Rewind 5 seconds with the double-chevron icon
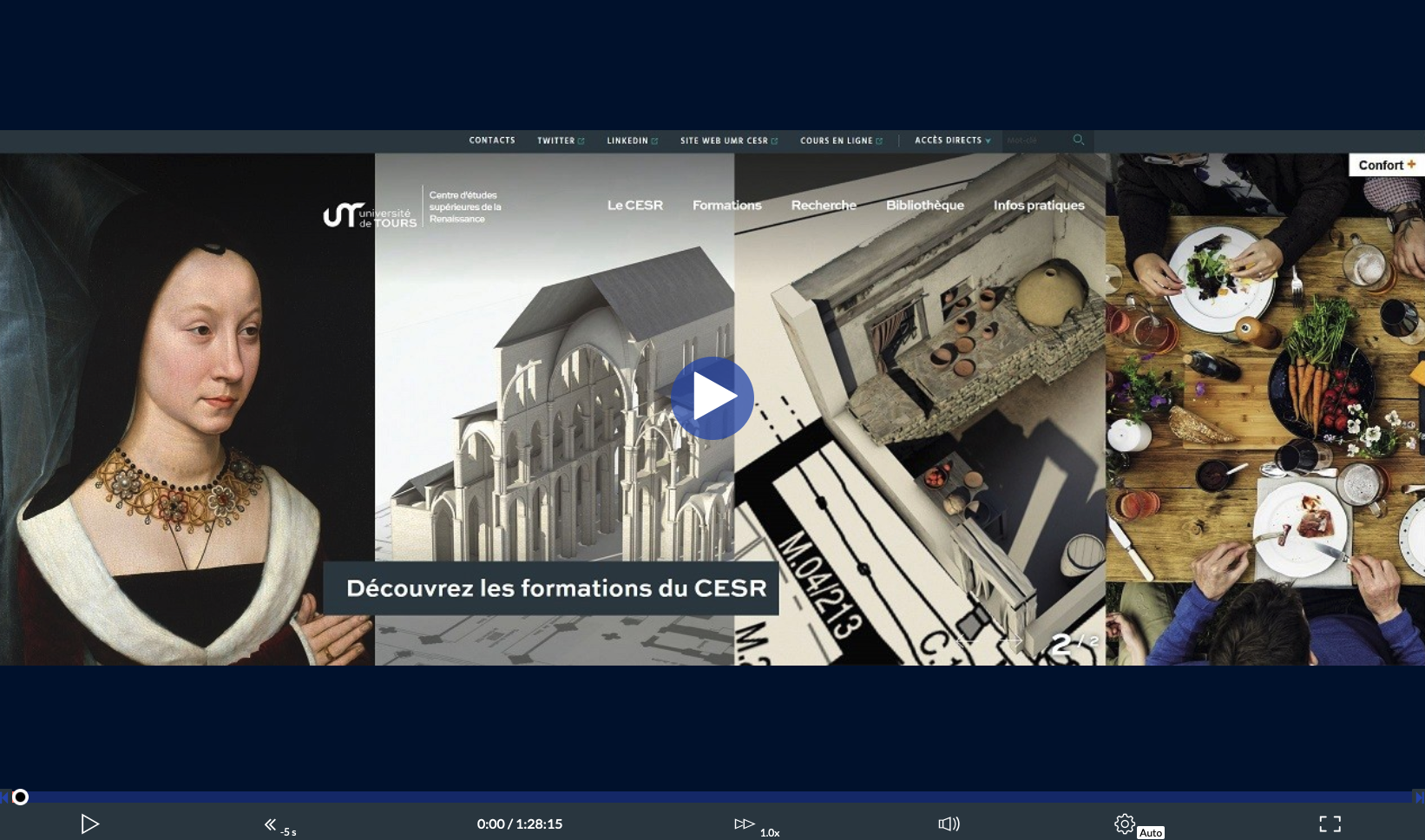The image size is (1425, 840). coord(271,824)
